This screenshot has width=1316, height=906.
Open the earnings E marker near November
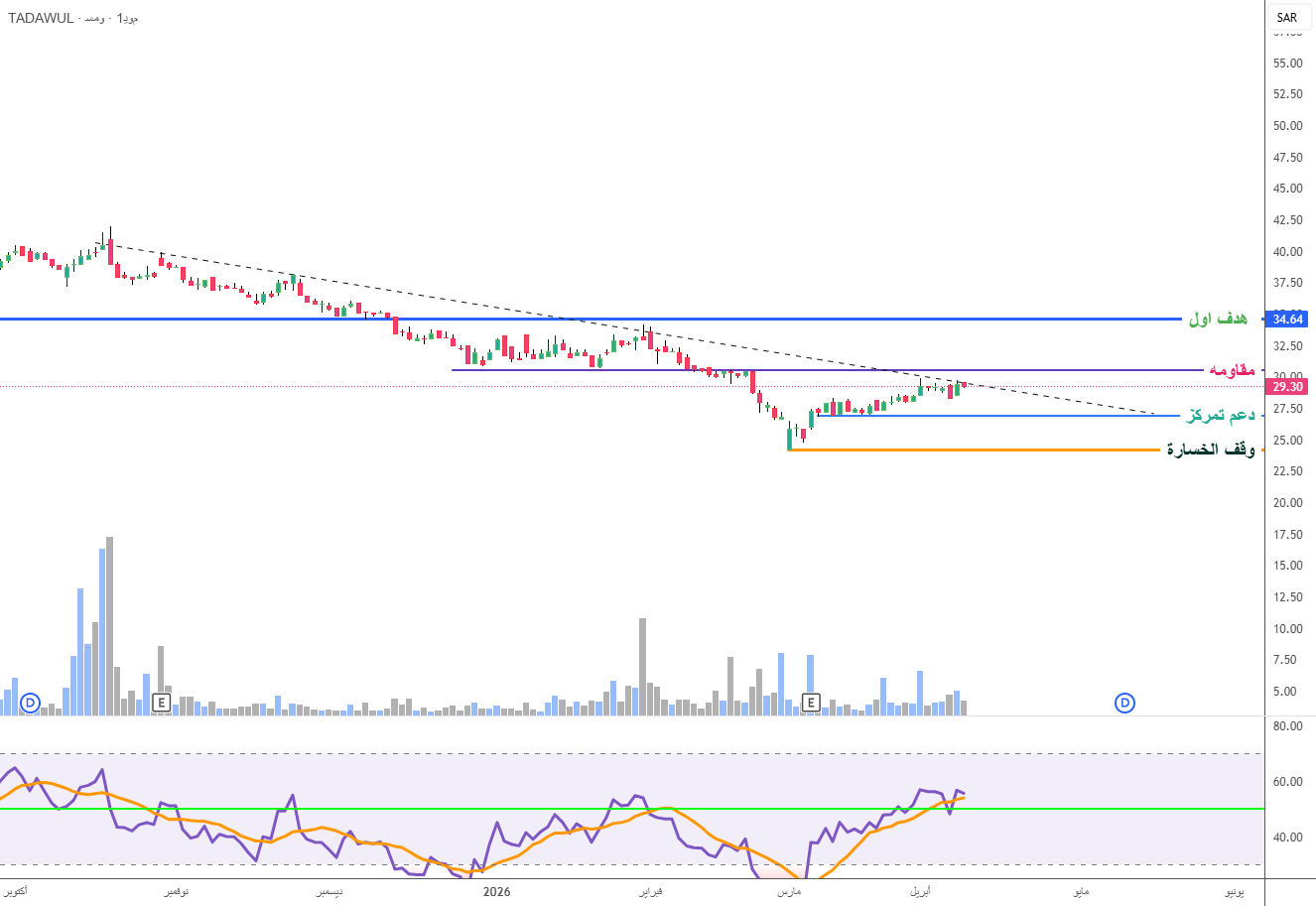[x=161, y=703]
